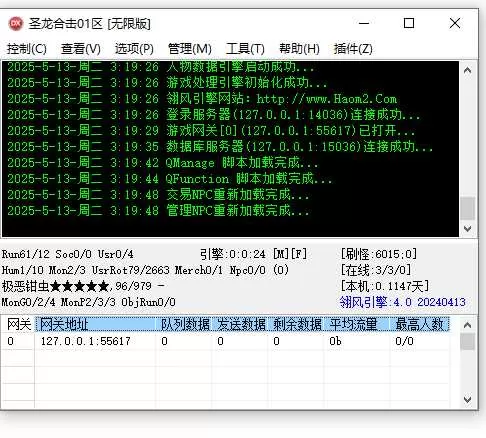Click the 极恶钳虫 five-star status line

point(83,286)
